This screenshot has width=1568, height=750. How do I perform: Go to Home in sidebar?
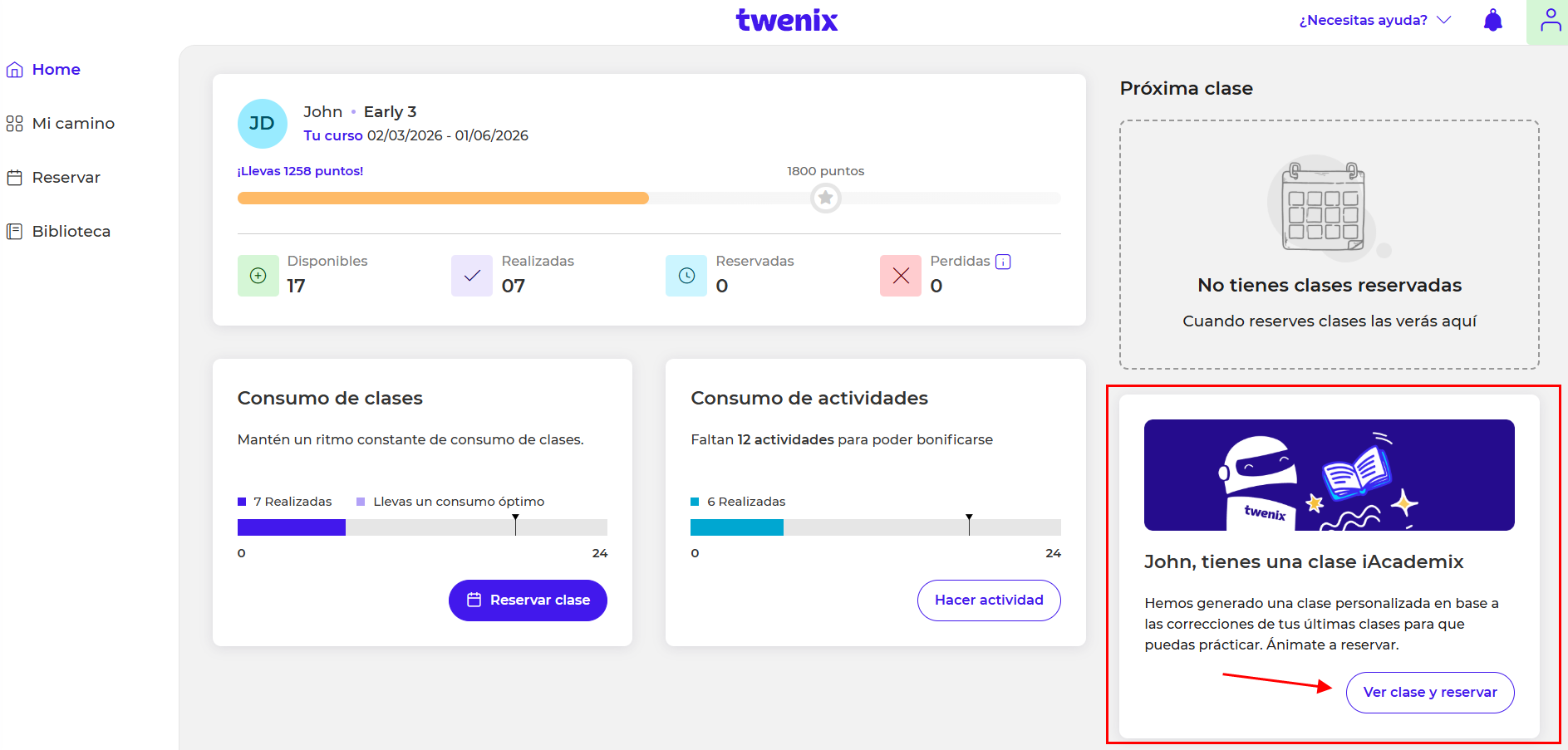click(56, 70)
